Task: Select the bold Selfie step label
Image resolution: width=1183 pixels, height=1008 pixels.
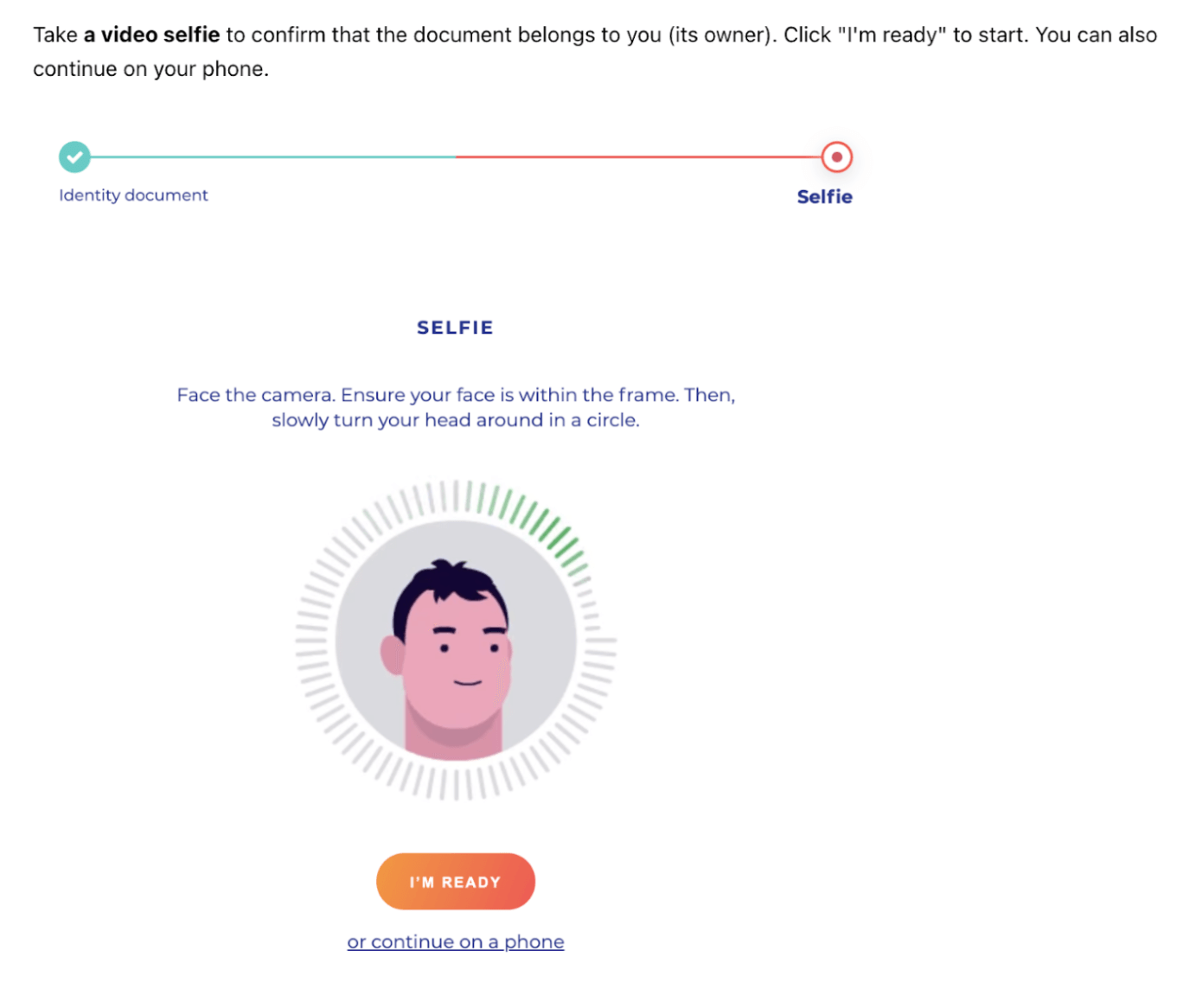Action: tap(824, 197)
